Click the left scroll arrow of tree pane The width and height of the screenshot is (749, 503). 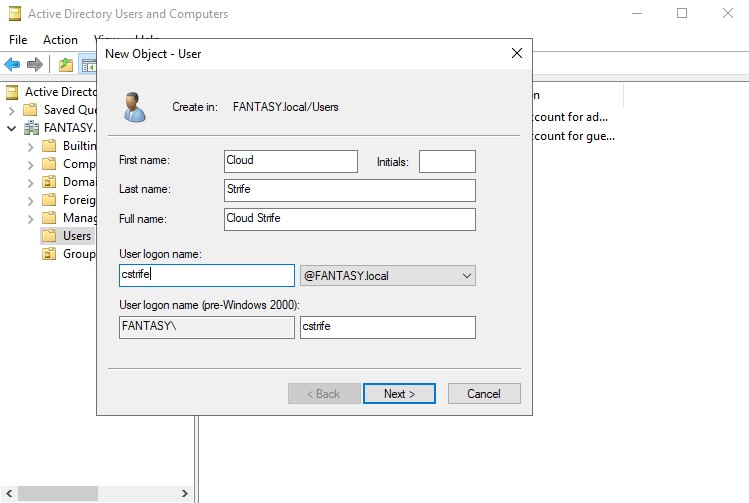click(x=9, y=493)
